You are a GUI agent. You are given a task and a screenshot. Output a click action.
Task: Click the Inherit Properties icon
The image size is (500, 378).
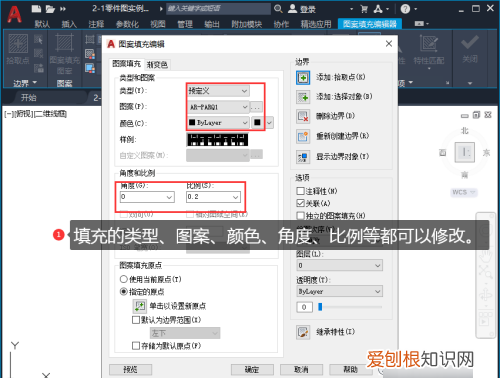(x=303, y=332)
